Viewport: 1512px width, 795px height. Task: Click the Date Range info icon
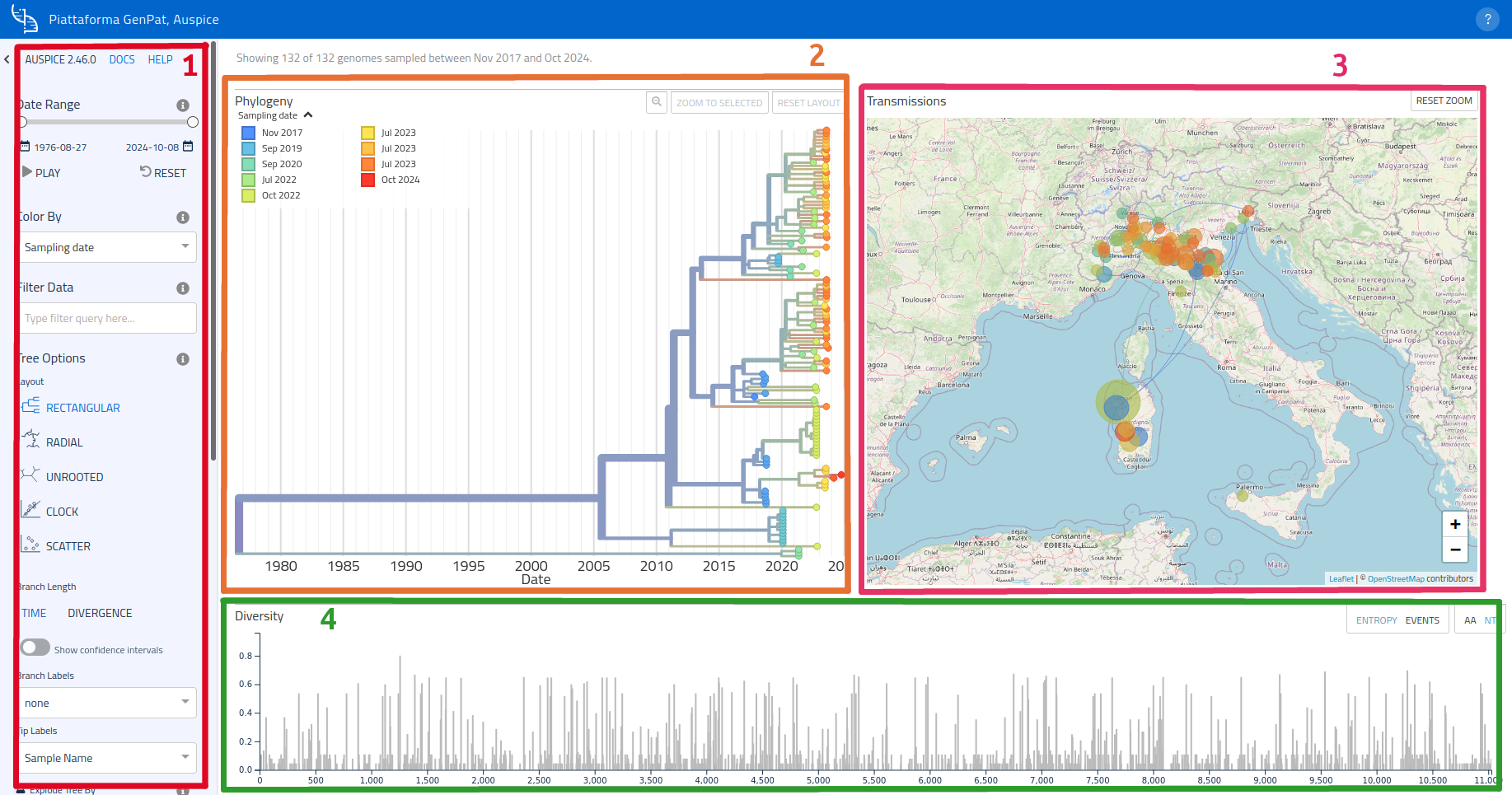183,105
